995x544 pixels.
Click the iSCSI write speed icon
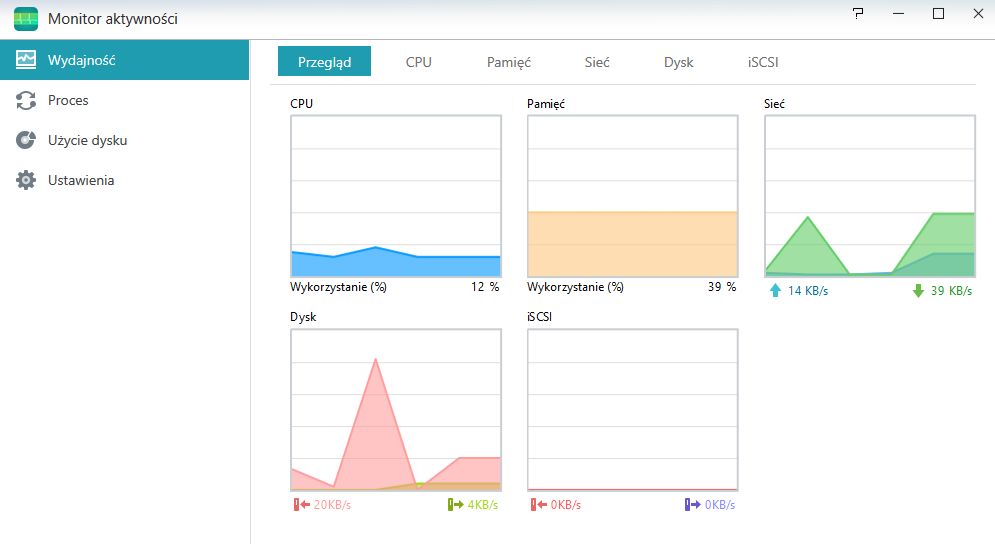pyautogui.click(x=692, y=505)
